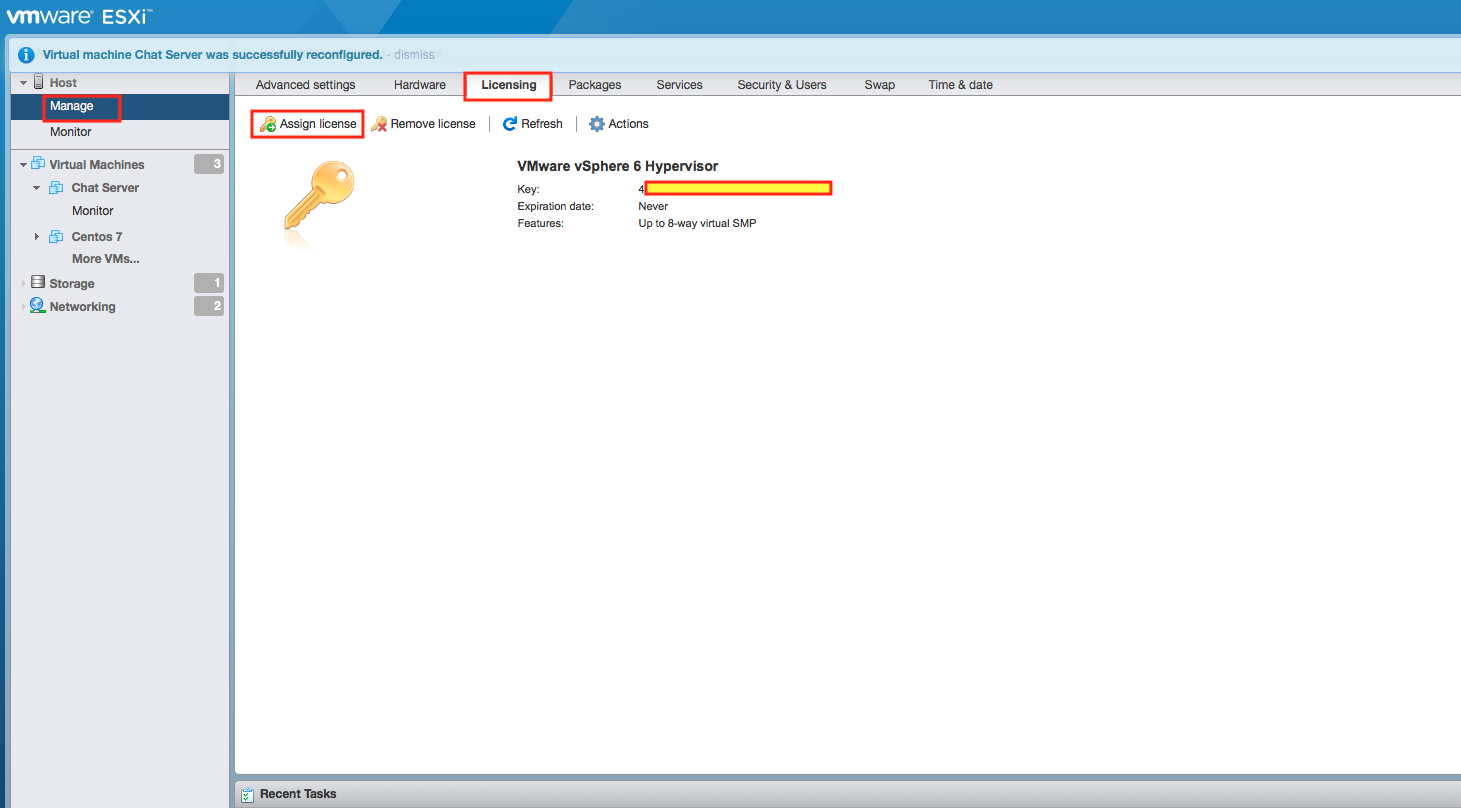Open More VMs... in navigator
The height and width of the screenshot is (808, 1461).
click(x=106, y=259)
